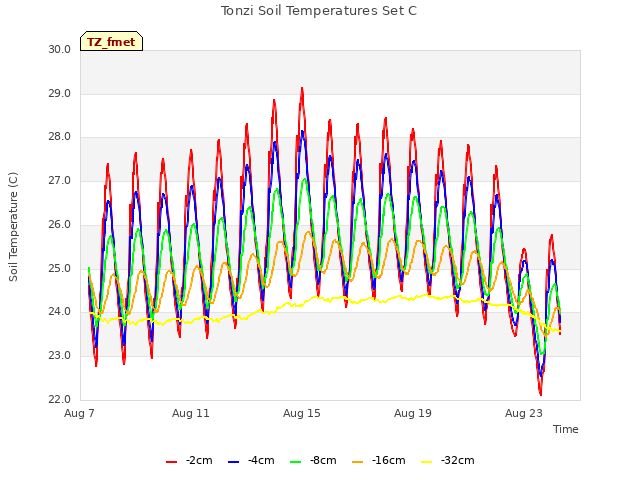Click the Aug 7 x-axis tick label
This screenshot has height=480, width=640.
tap(79, 413)
